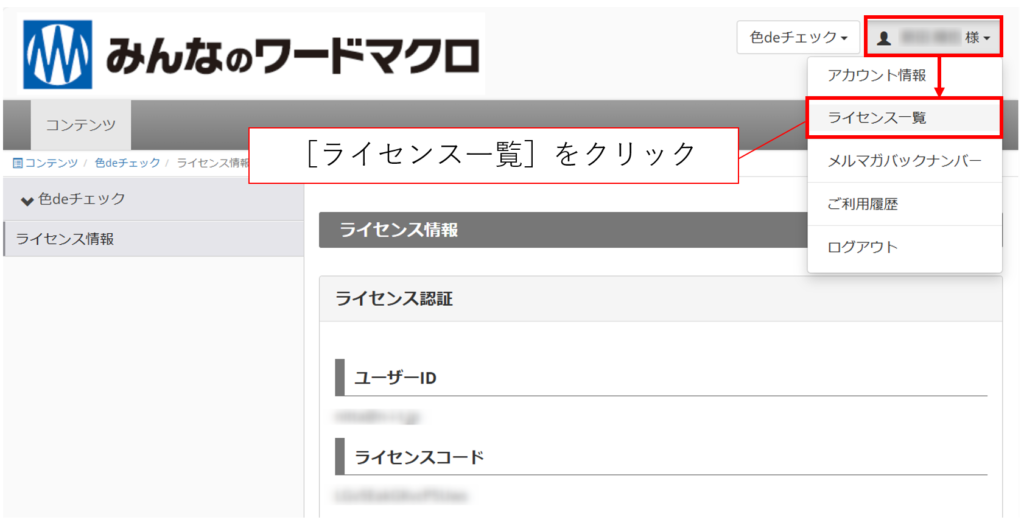Image resolution: width=1024 pixels, height=531 pixels.
Task: Choose ライセンス一覧 in the dropdown menu
Action: click(x=876, y=118)
